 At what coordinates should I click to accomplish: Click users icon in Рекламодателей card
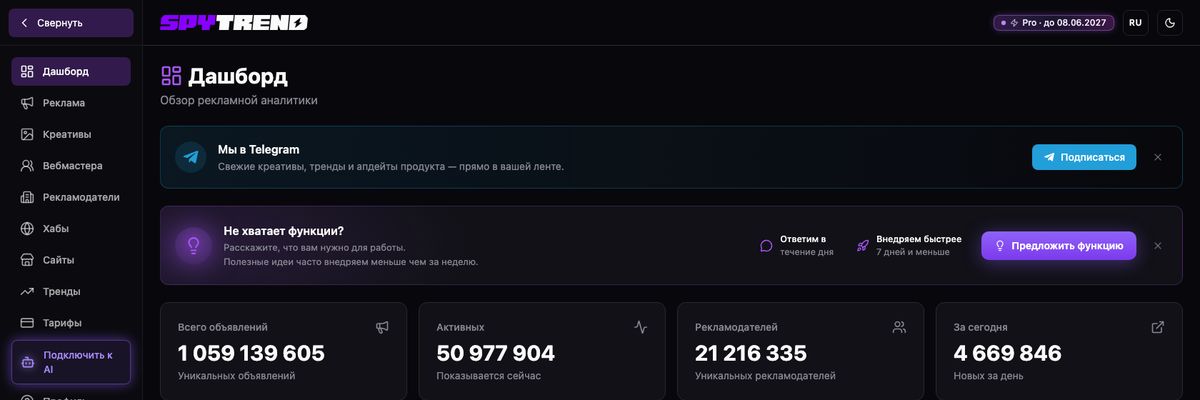(x=899, y=327)
